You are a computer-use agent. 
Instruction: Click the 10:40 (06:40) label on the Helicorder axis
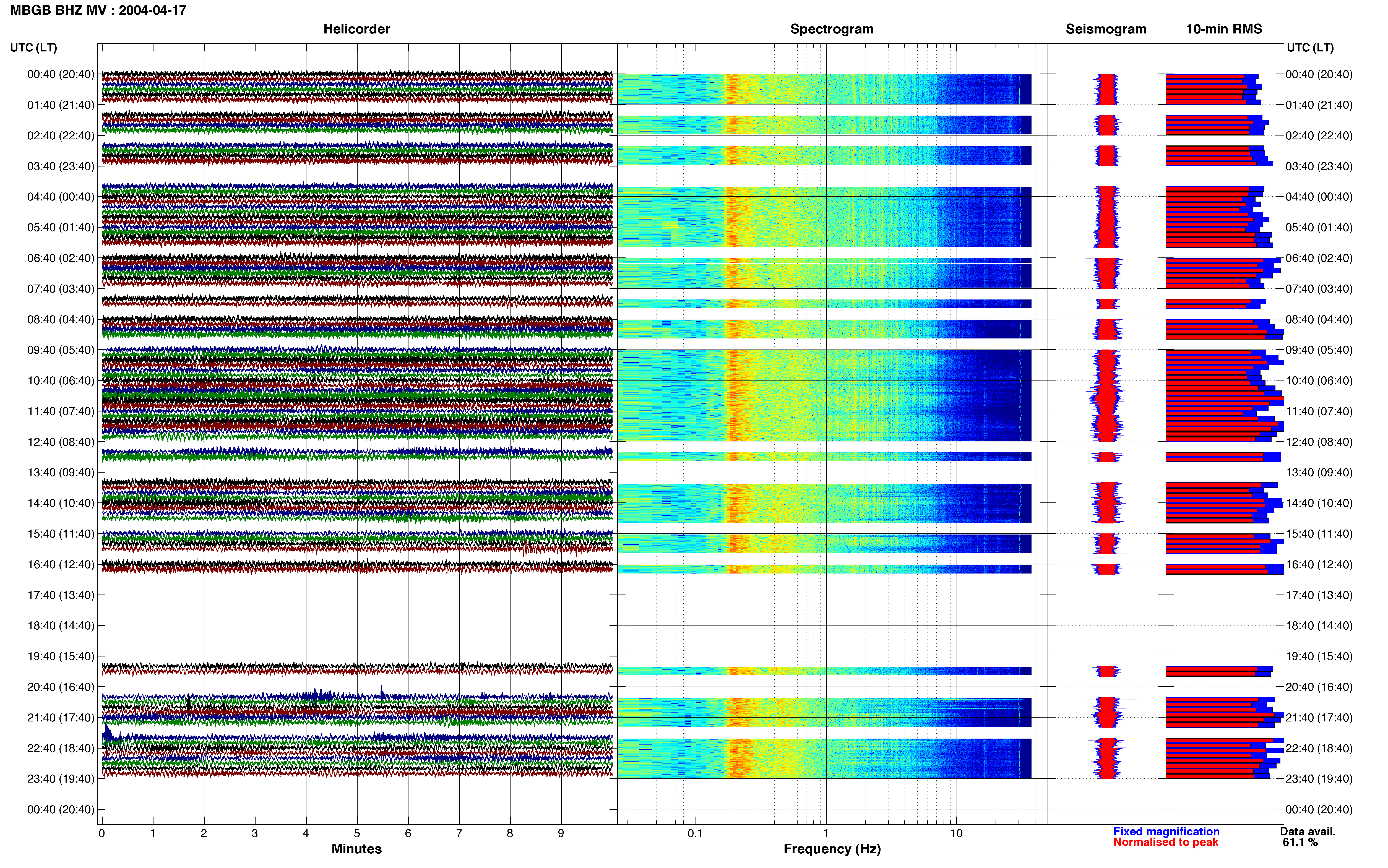coord(61,380)
